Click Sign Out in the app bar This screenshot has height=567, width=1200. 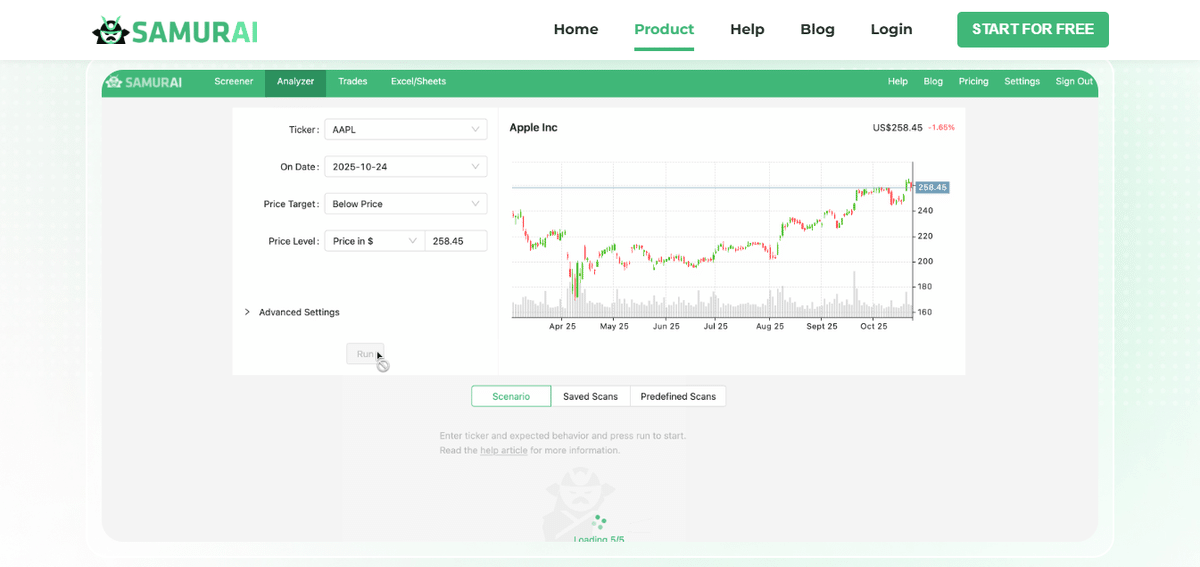point(1074,82)
